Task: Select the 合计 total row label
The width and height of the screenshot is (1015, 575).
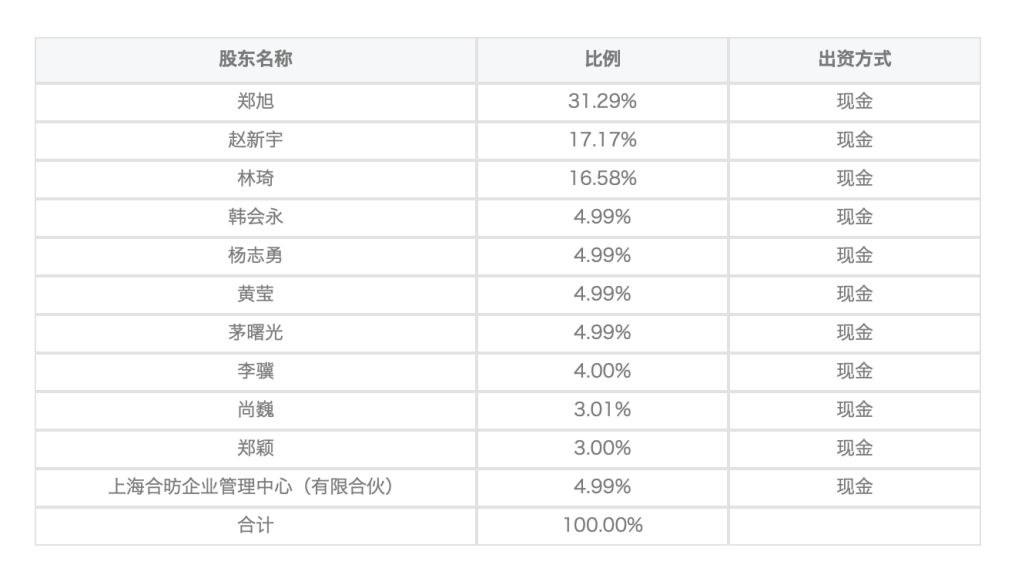Action: [x=255, y=525]
